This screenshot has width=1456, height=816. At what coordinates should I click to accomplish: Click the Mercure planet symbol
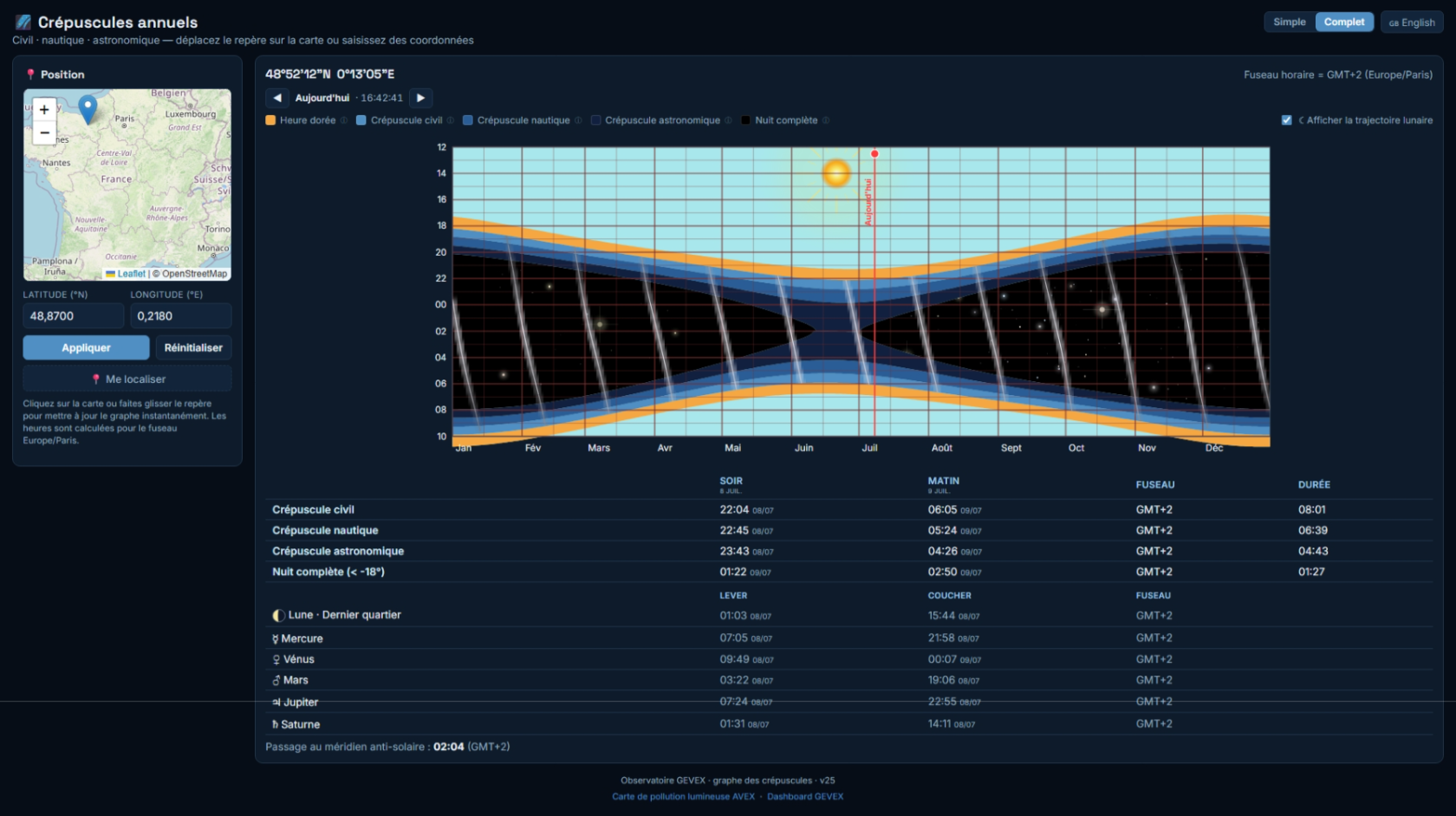276,639
